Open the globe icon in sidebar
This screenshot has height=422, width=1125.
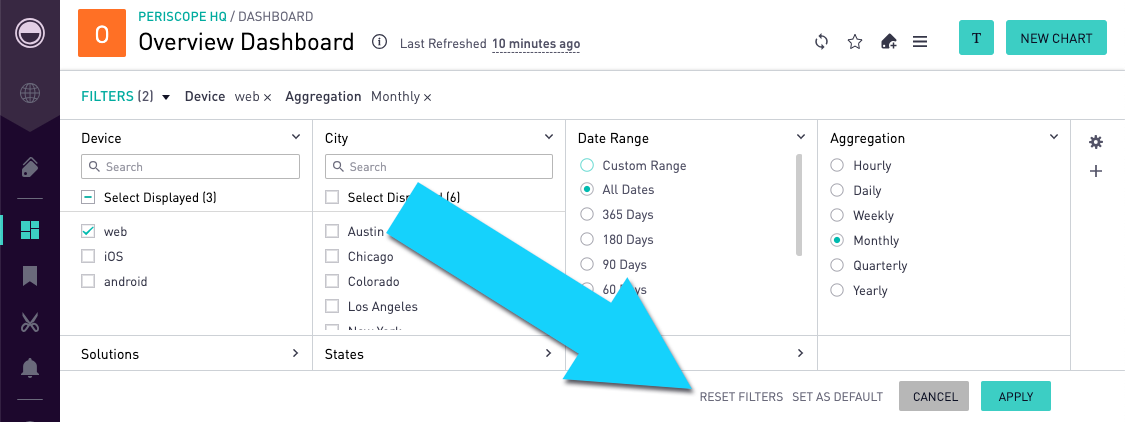(30, 93)
